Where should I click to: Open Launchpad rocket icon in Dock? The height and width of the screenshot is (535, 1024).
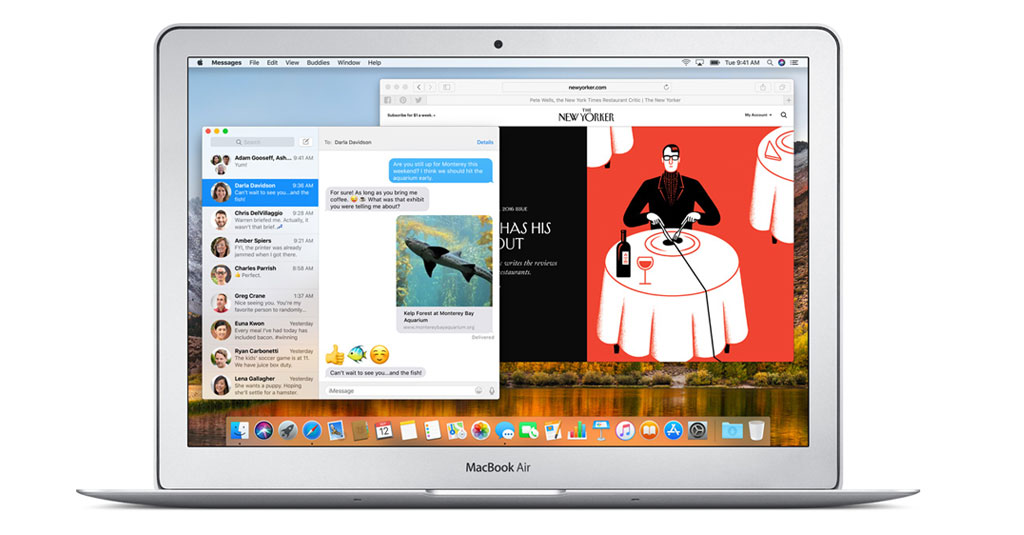coord(288,430)
